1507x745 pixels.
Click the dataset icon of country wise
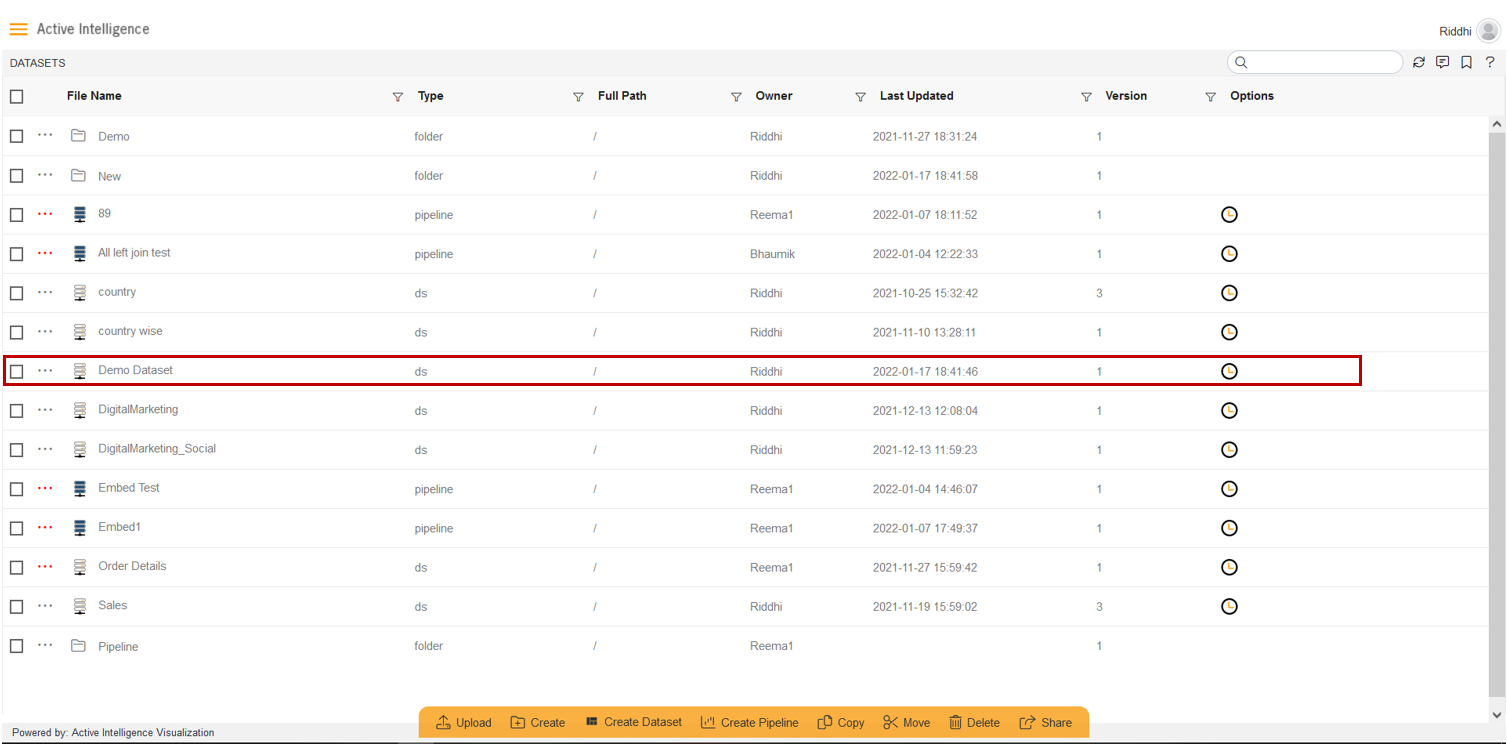click(80, 332)
